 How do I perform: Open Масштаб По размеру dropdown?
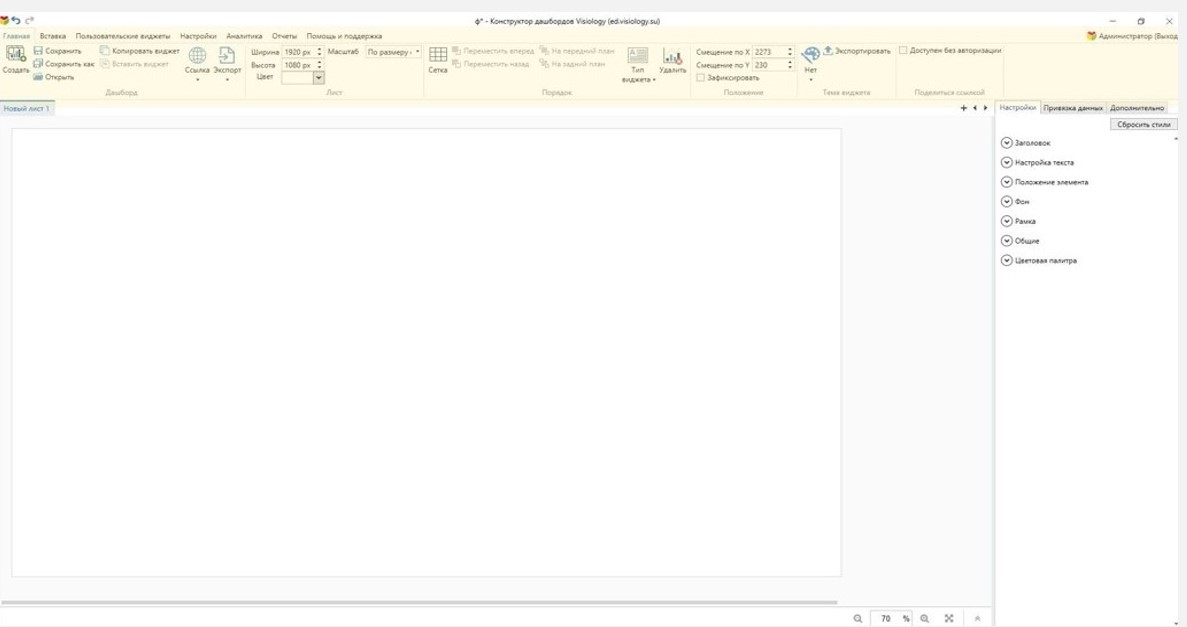coord(393,52)
